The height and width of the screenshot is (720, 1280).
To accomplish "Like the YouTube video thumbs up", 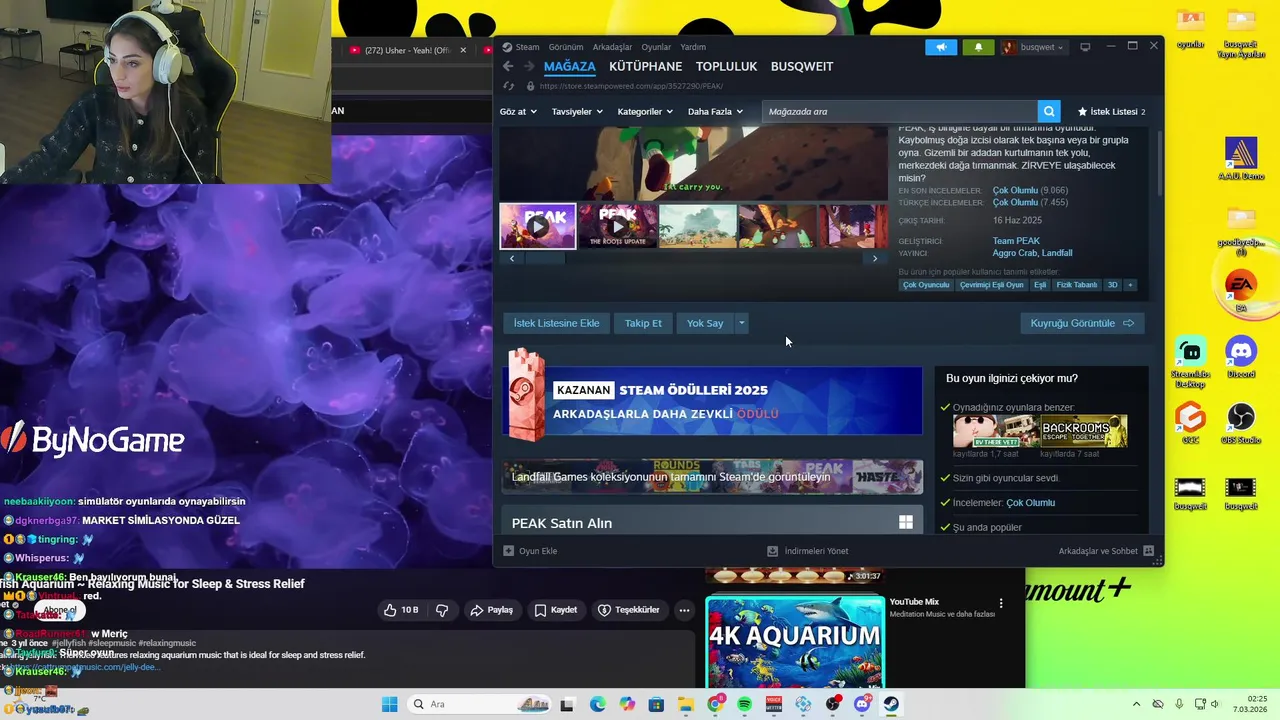I will coord(403,610).
